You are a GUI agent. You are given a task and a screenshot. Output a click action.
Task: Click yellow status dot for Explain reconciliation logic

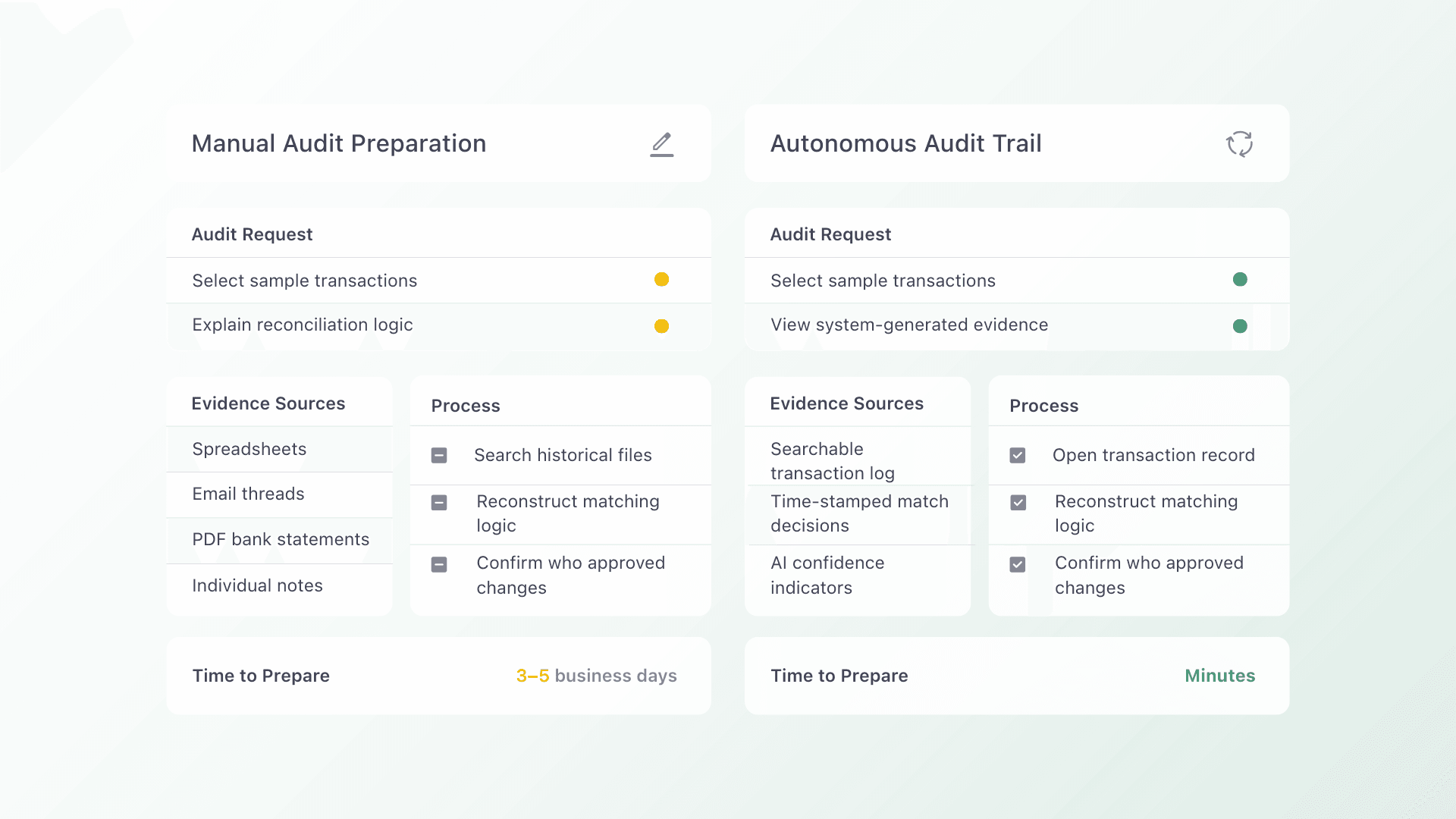[x=661, y=326]
